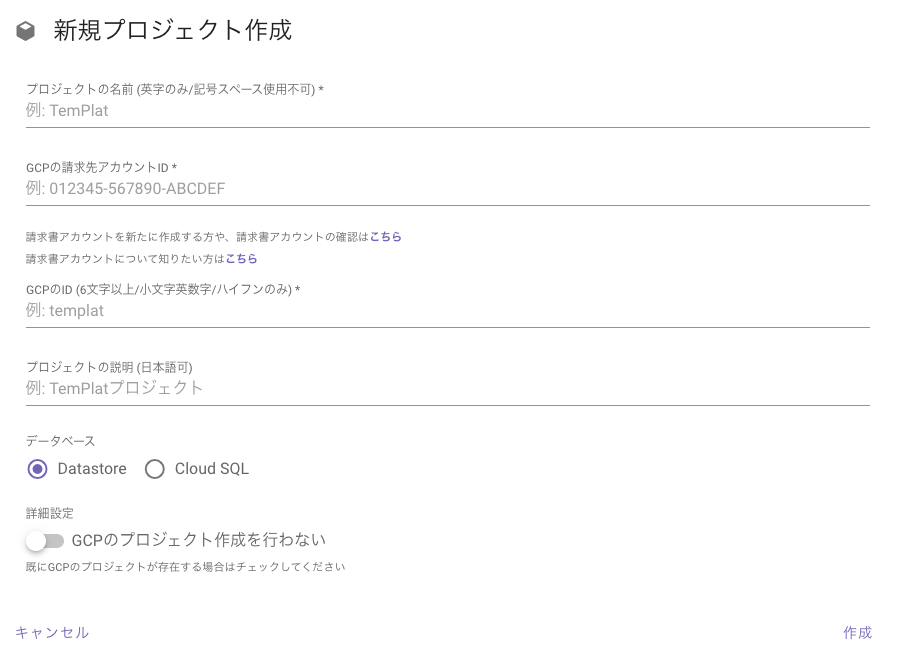Image resolution: width=897 pixels, height=657 pixels.
Task: Click the キャンセル button
Action: [x=52, y=632]
